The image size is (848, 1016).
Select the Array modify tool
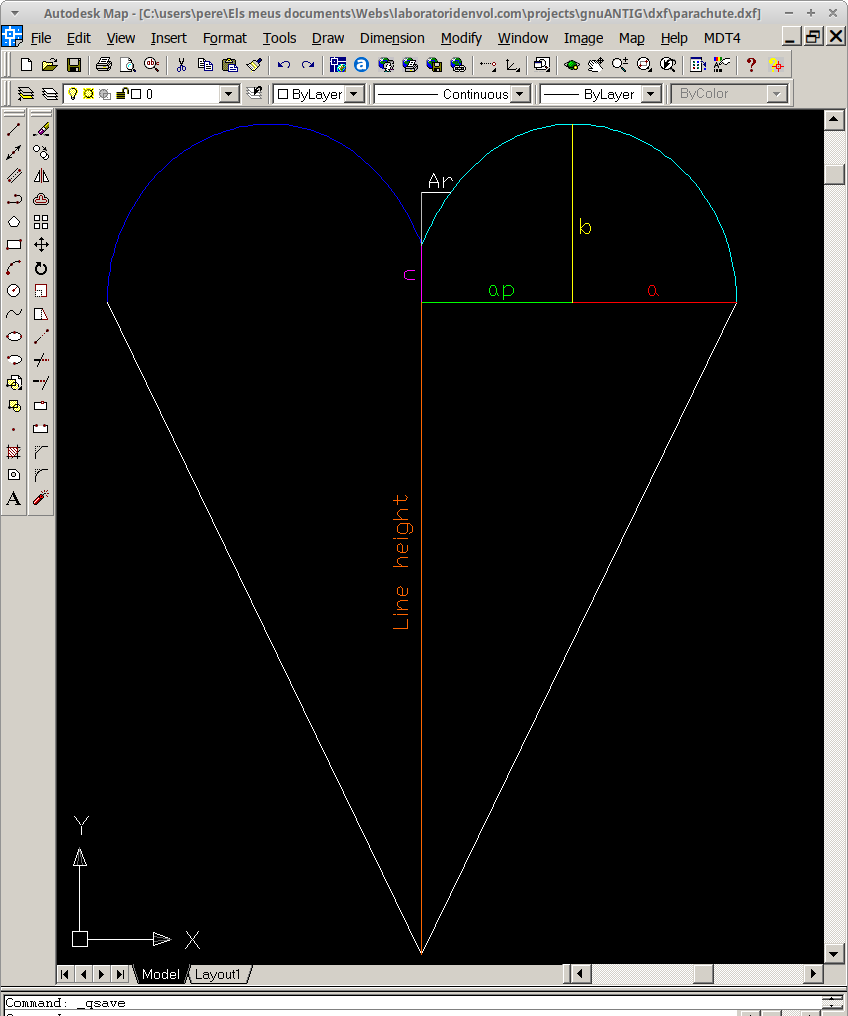[x=41, y=222]
